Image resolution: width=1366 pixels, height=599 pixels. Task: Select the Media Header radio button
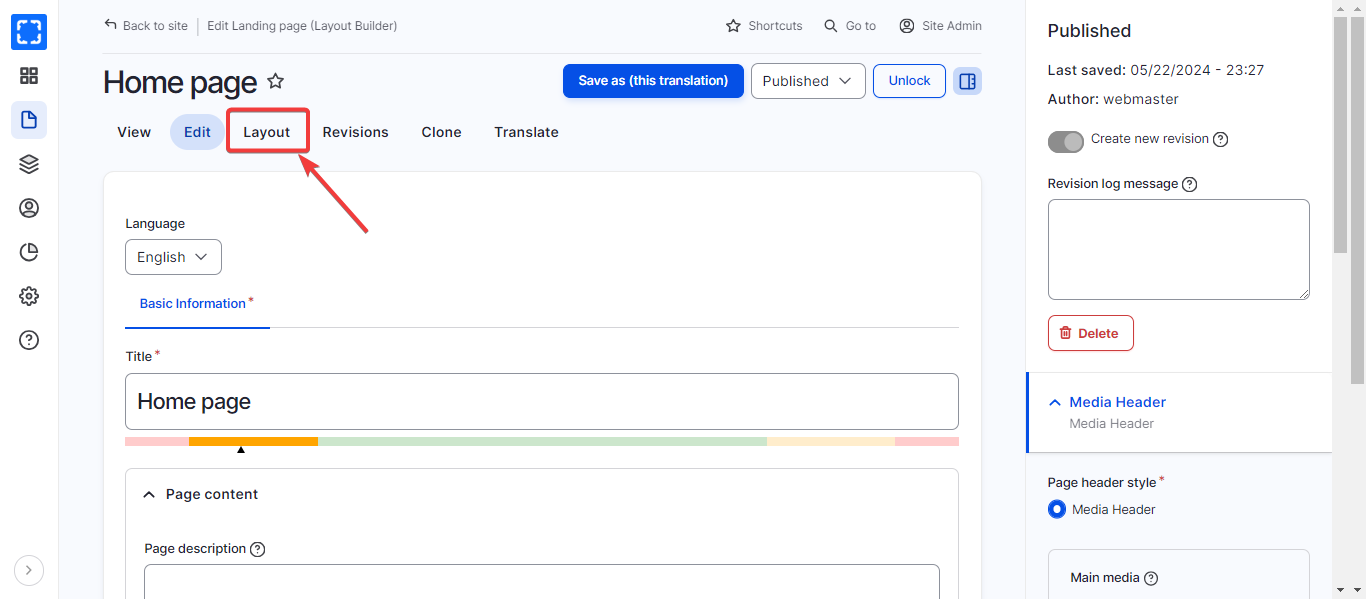pyautogui.click(x=1057, y=509)
